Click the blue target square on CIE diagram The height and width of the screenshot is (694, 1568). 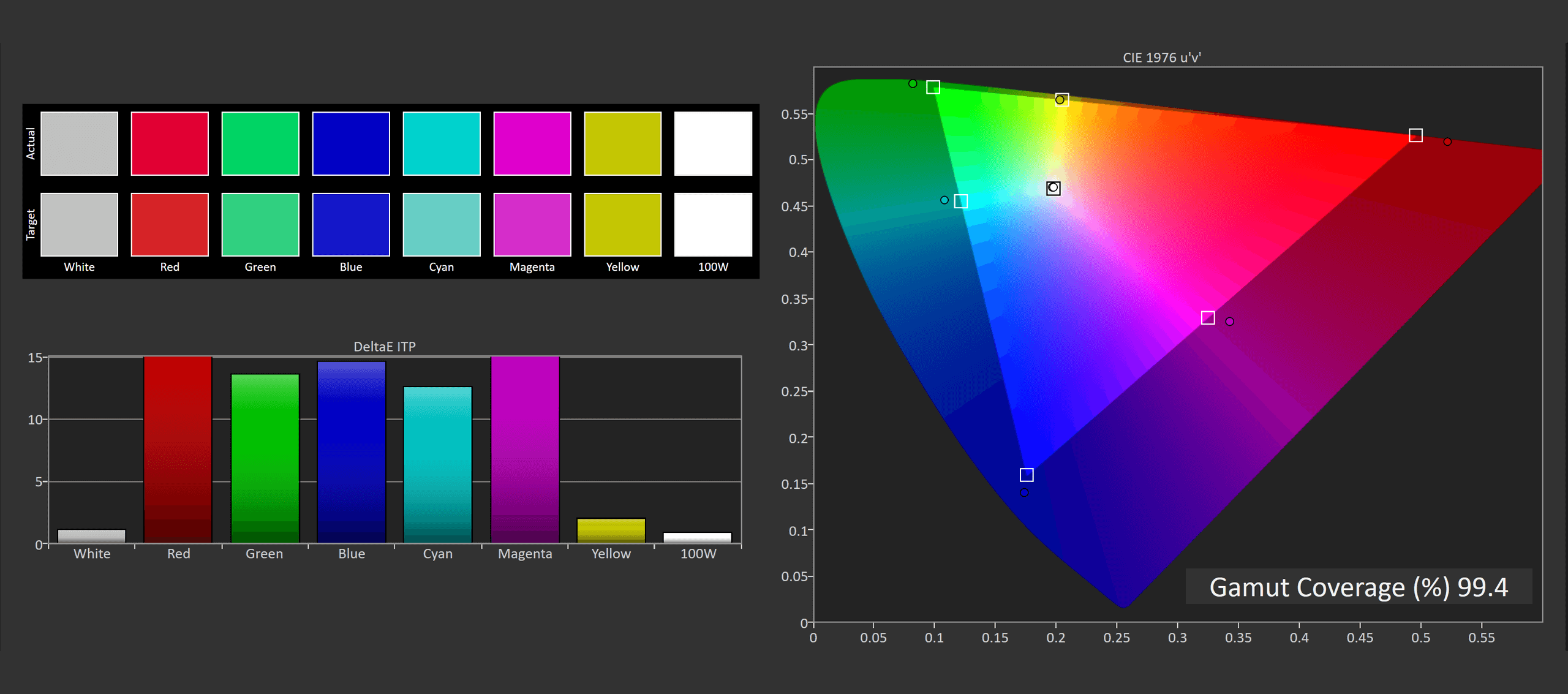pos(1027,475)
